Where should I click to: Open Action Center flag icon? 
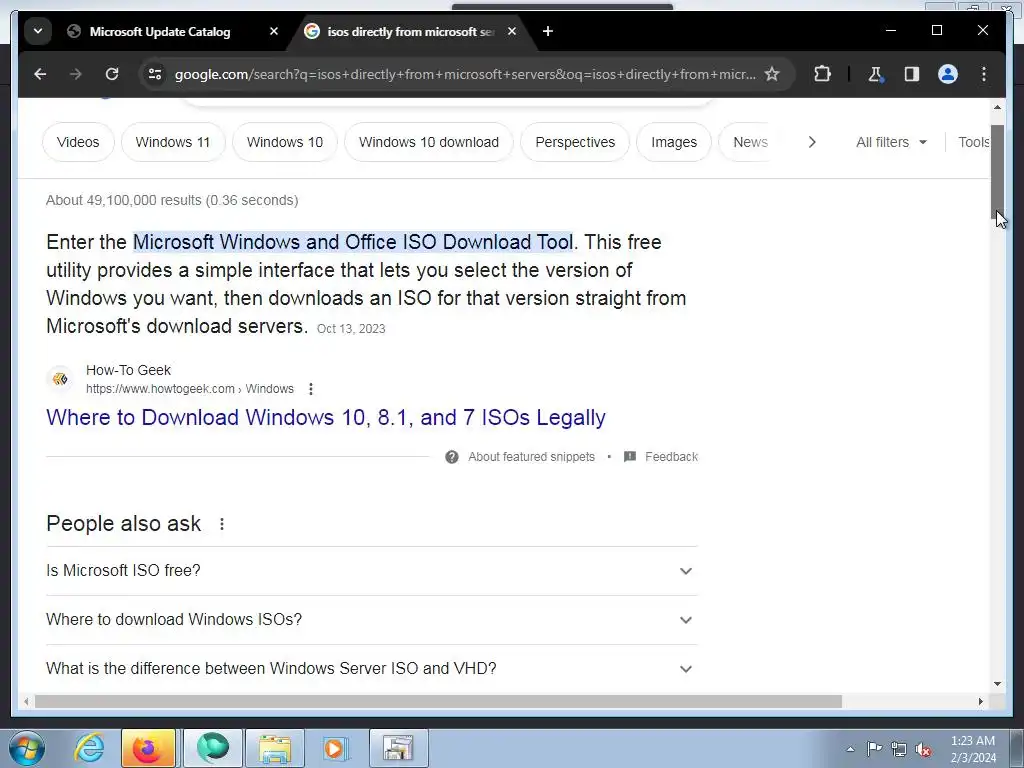coord(874,749)
